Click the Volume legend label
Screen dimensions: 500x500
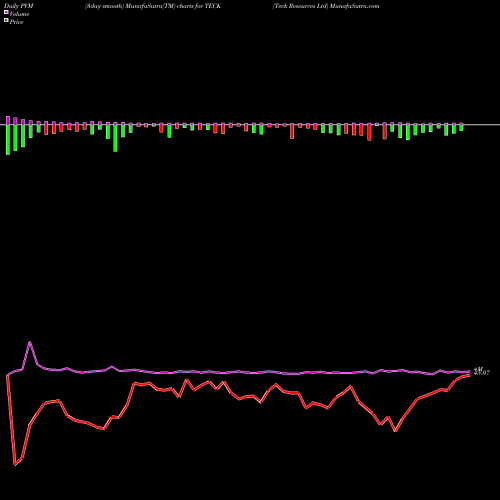pos(19,14)
